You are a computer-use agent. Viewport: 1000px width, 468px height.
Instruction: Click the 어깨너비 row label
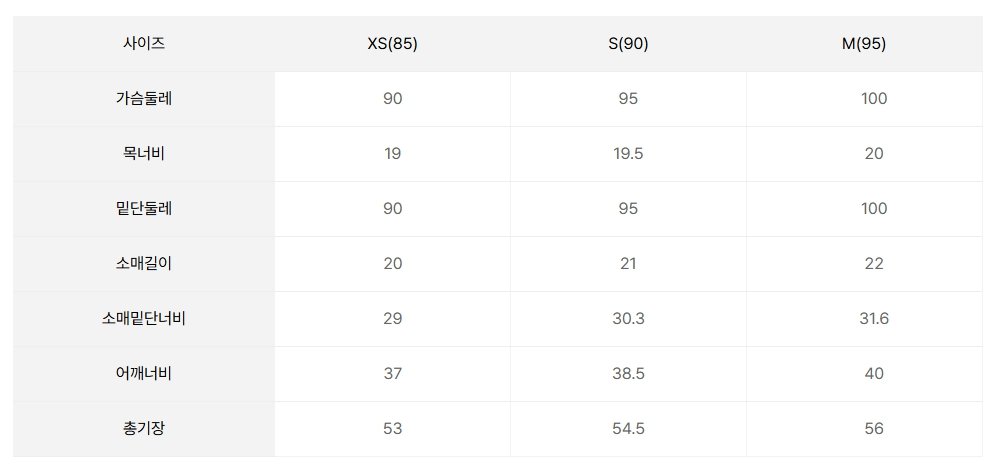(144, 374)
